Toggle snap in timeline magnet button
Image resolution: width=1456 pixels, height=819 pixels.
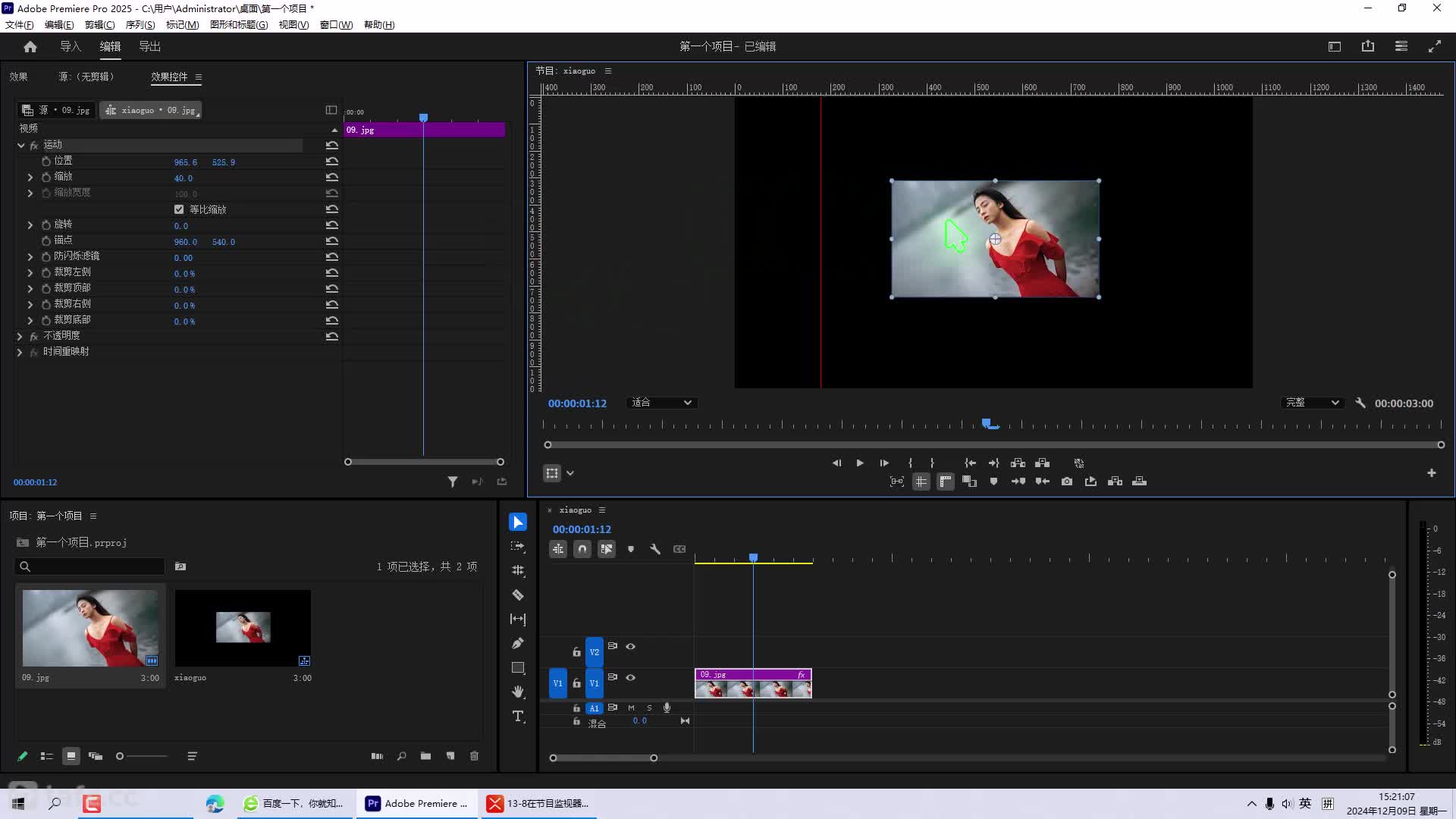coord(582,550)
